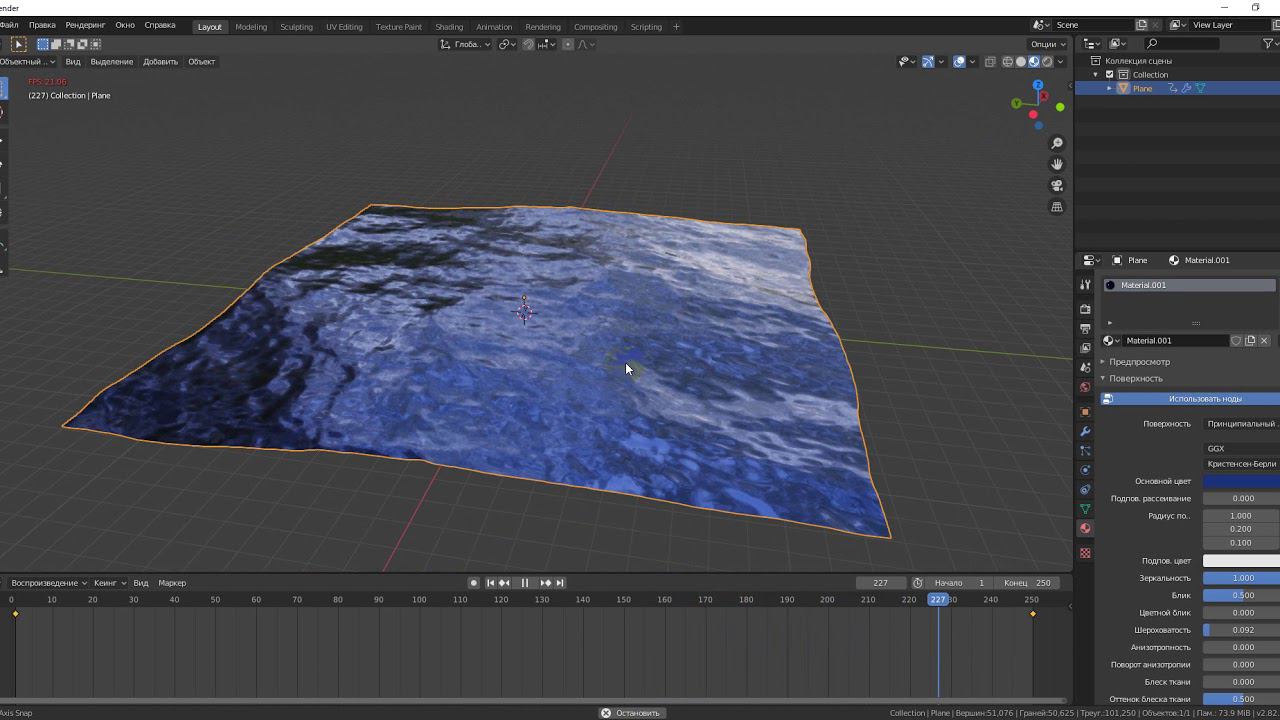This screenshot has height=720, width=1280.
Task: Uncheck the Collection visibility checkbox
Action: tap(1109, 75)
